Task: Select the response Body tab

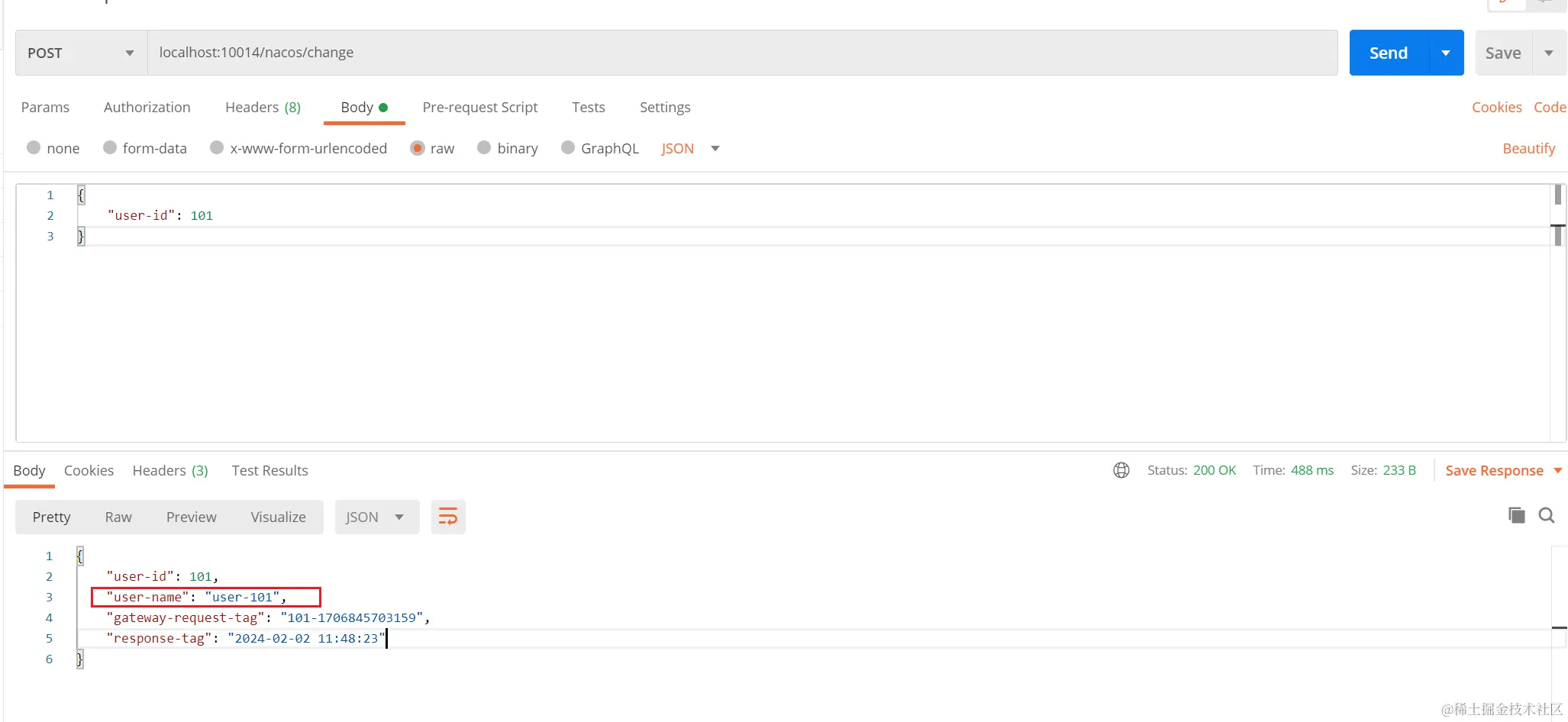Action: coord(29,470)
